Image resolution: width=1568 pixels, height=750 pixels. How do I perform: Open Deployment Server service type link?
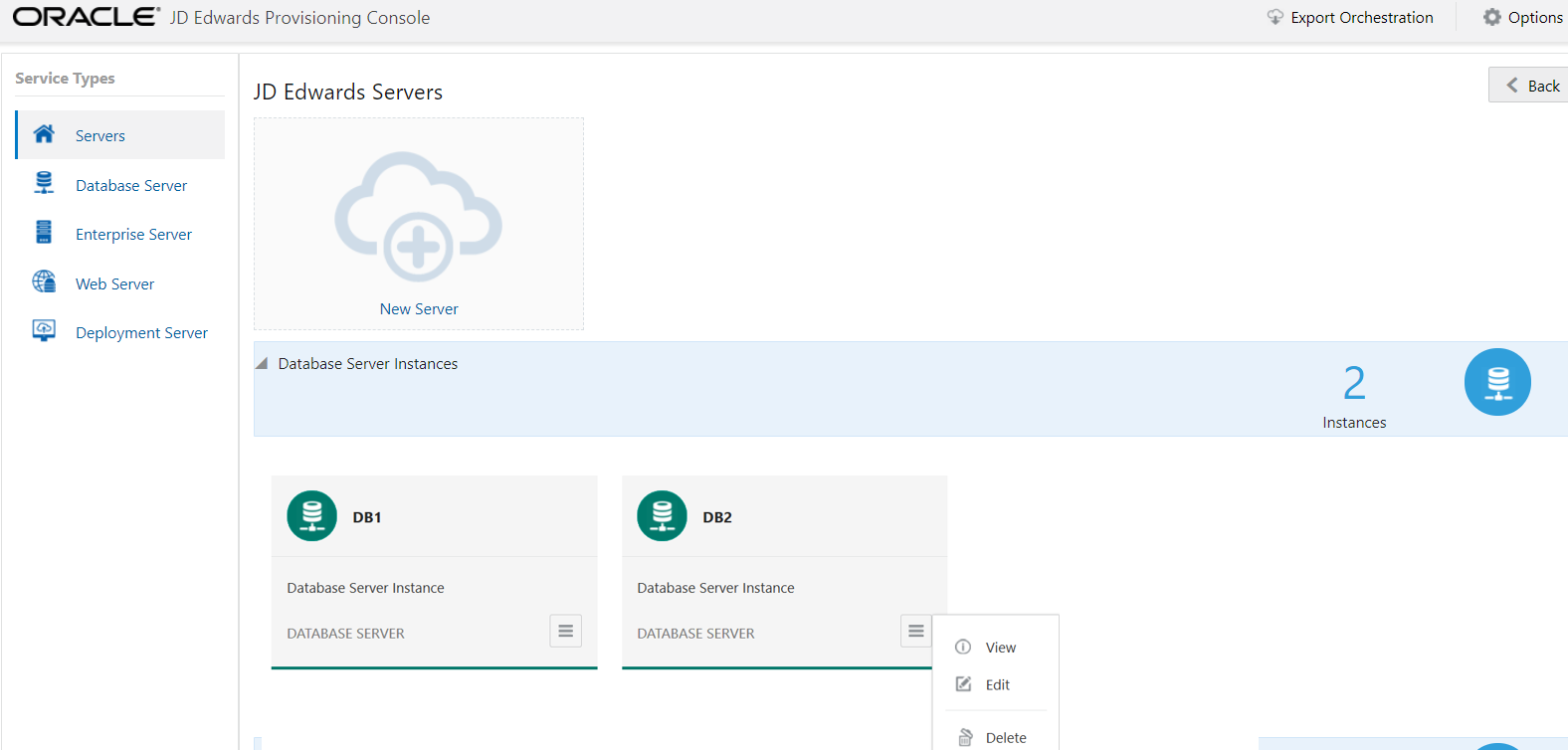coord(141,333)
